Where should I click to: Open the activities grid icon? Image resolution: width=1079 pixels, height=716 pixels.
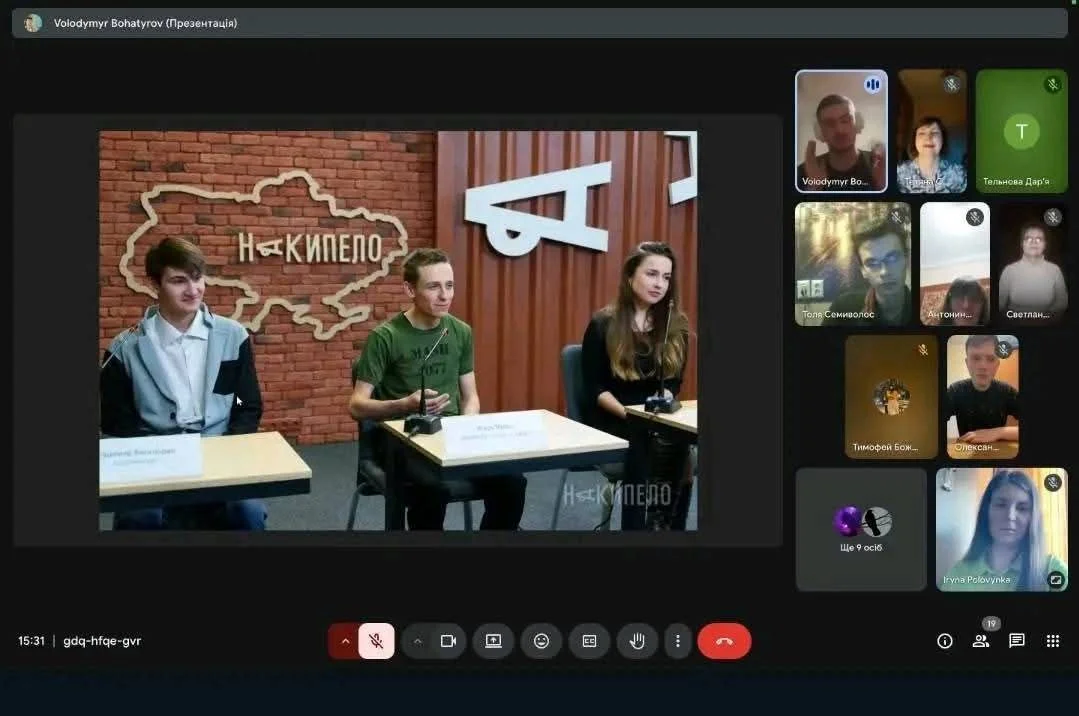[x=1052, y=641]
